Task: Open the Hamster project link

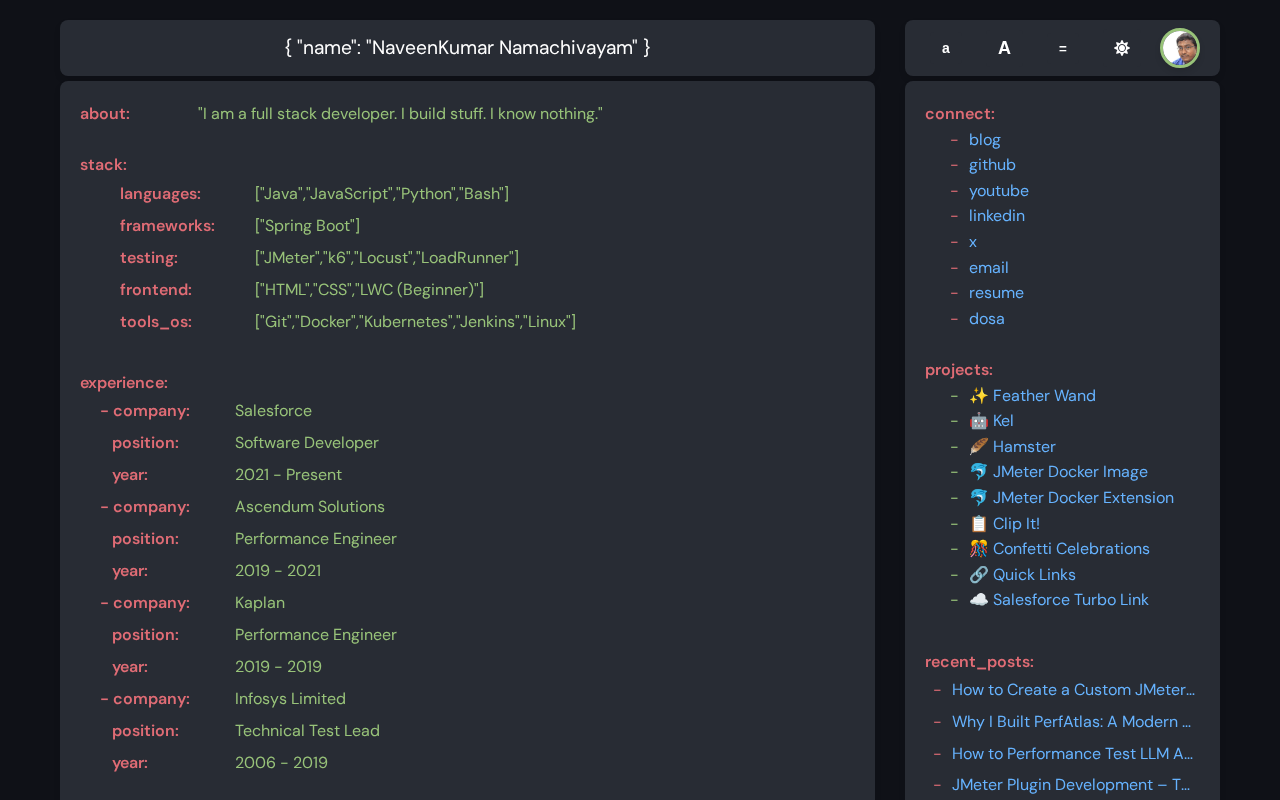Action: coord(1023,447)
